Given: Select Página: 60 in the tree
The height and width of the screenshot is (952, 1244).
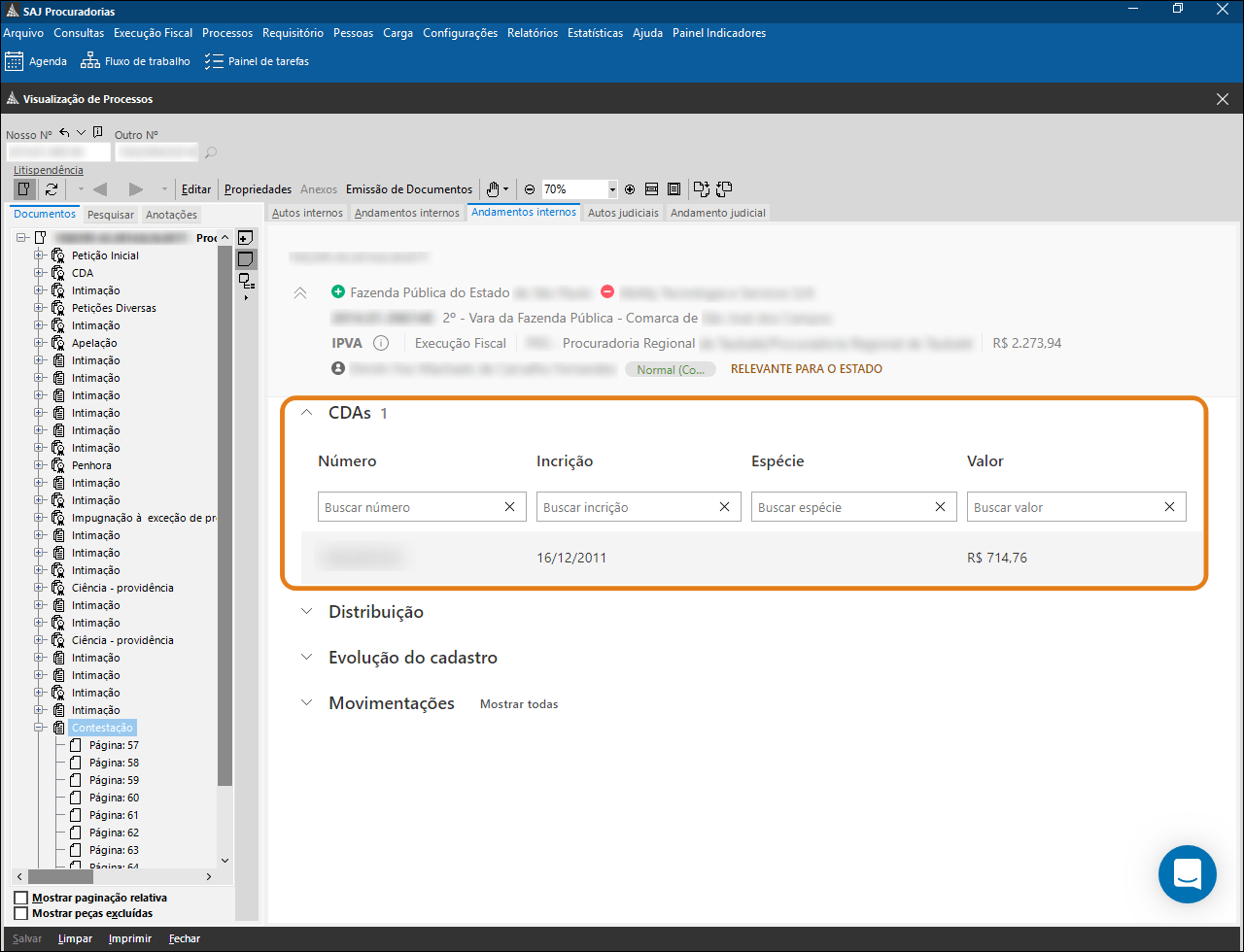Looking at the screenshot, I should click(114, 798).
